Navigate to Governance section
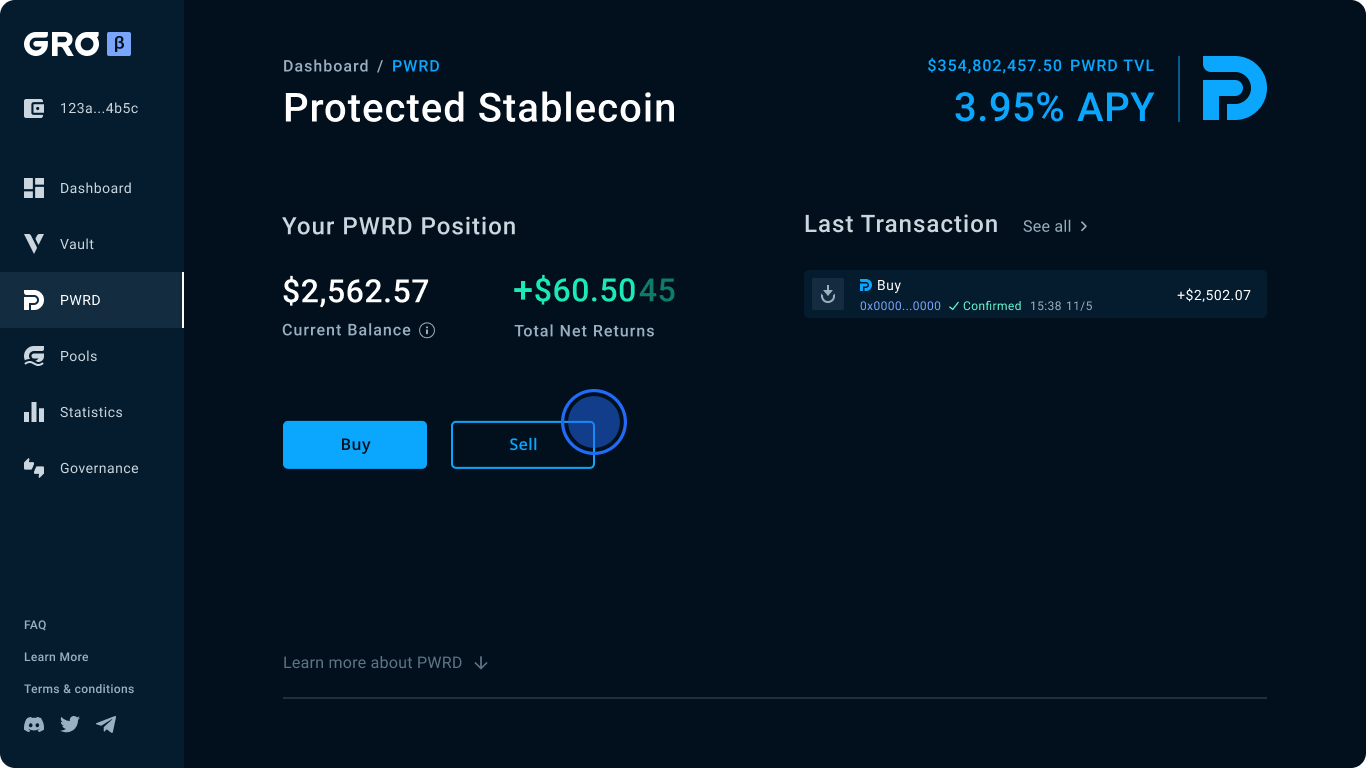The image size is (1366, 768). (99, 468)
